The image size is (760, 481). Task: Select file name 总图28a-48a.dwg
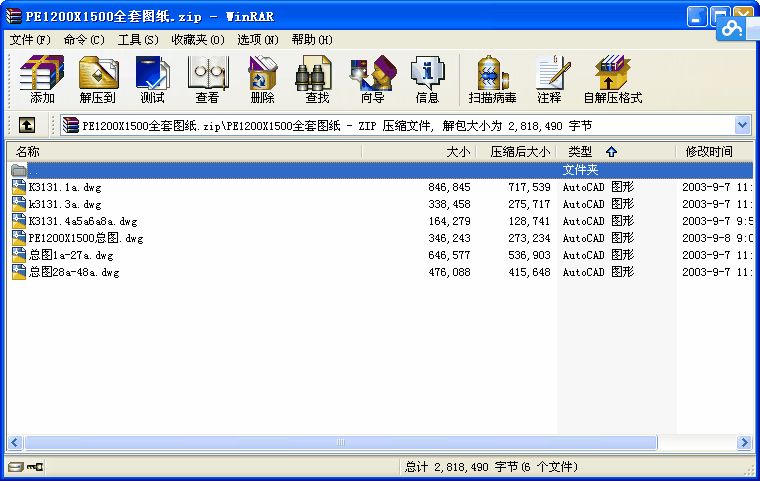74,272
